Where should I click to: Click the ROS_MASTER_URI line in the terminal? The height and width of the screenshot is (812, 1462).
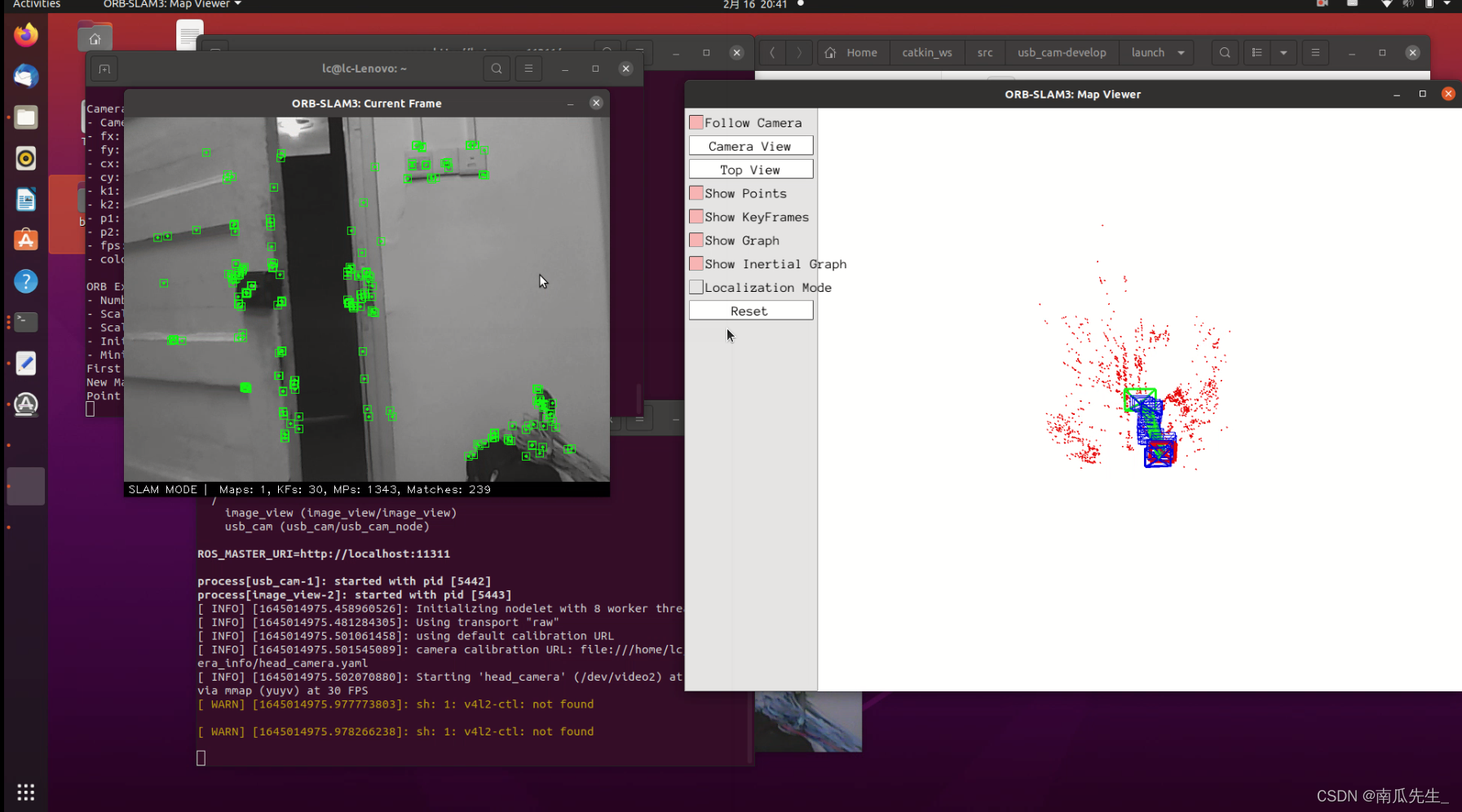(x=324, y=554)
